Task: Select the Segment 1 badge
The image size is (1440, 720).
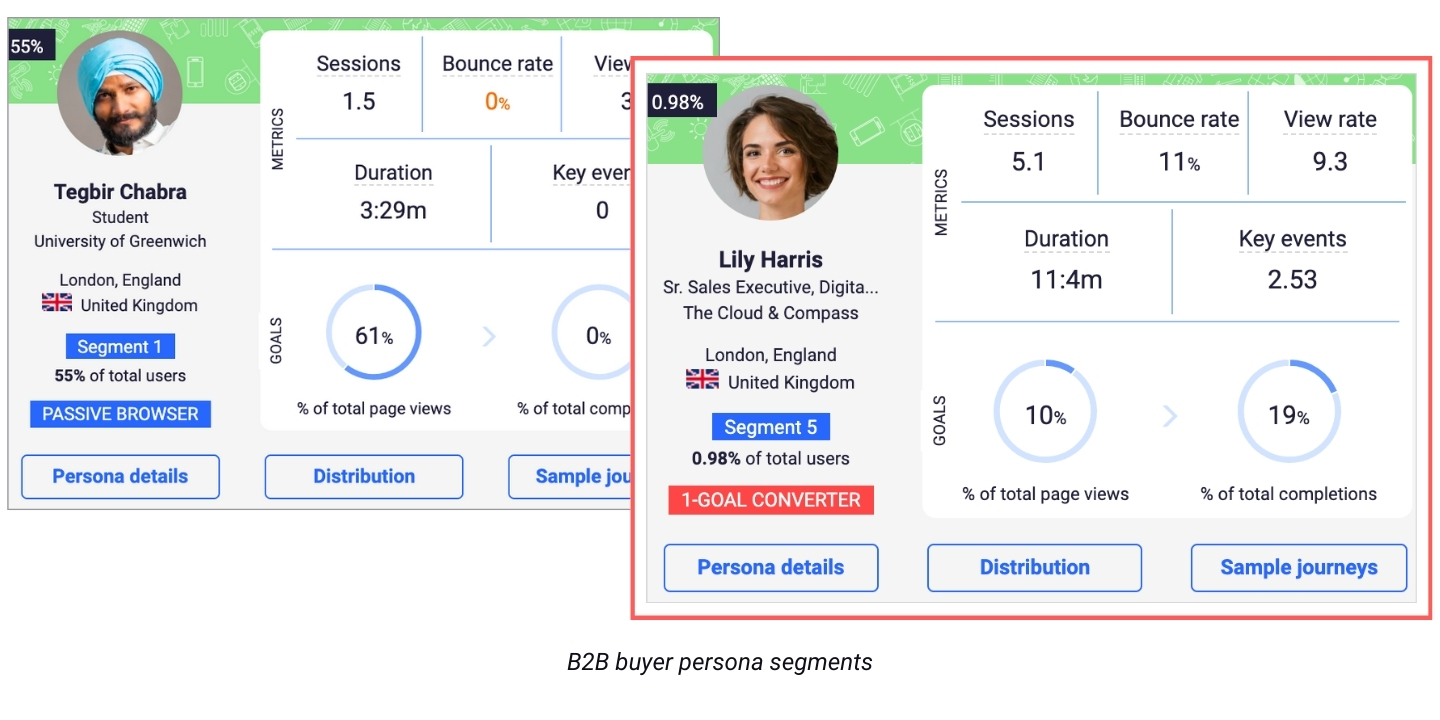Action: click(120, 346)
